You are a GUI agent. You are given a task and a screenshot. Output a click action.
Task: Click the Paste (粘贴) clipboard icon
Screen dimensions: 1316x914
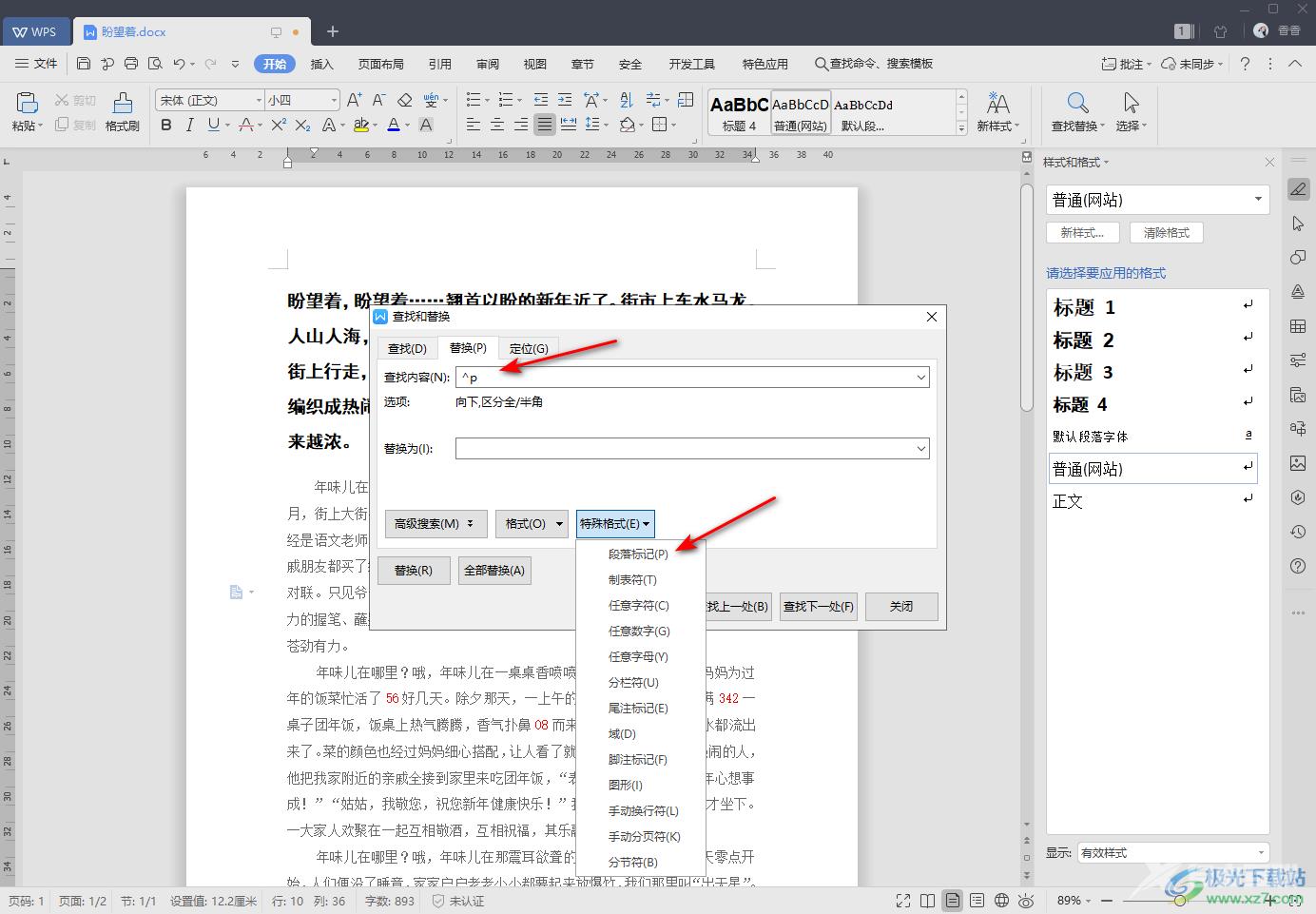27,104
